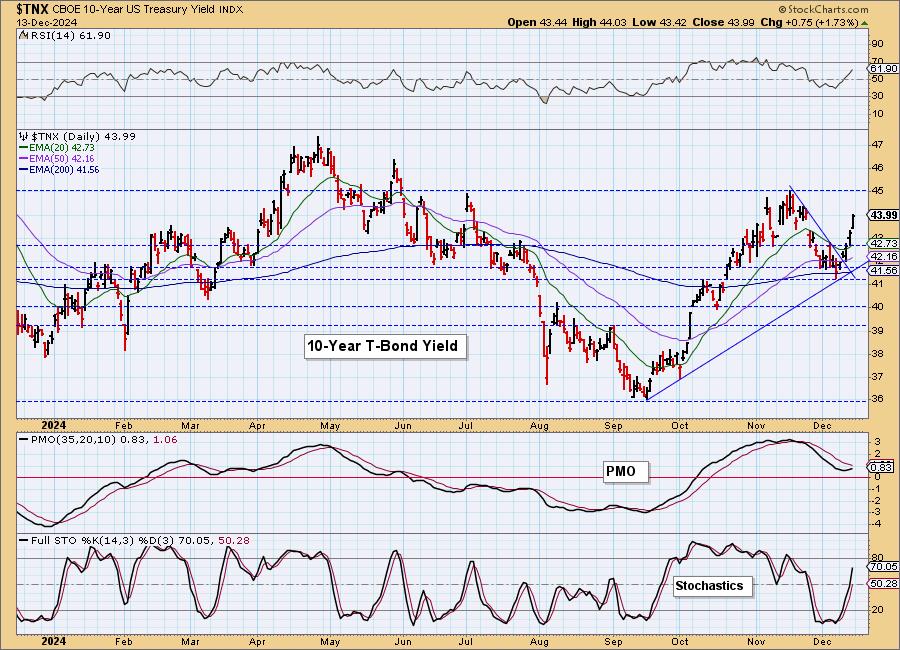The width and height of the screenshot is (900, 650).
Task: Click the black line icon beside Full STO
Action: [x=24, y=541]
